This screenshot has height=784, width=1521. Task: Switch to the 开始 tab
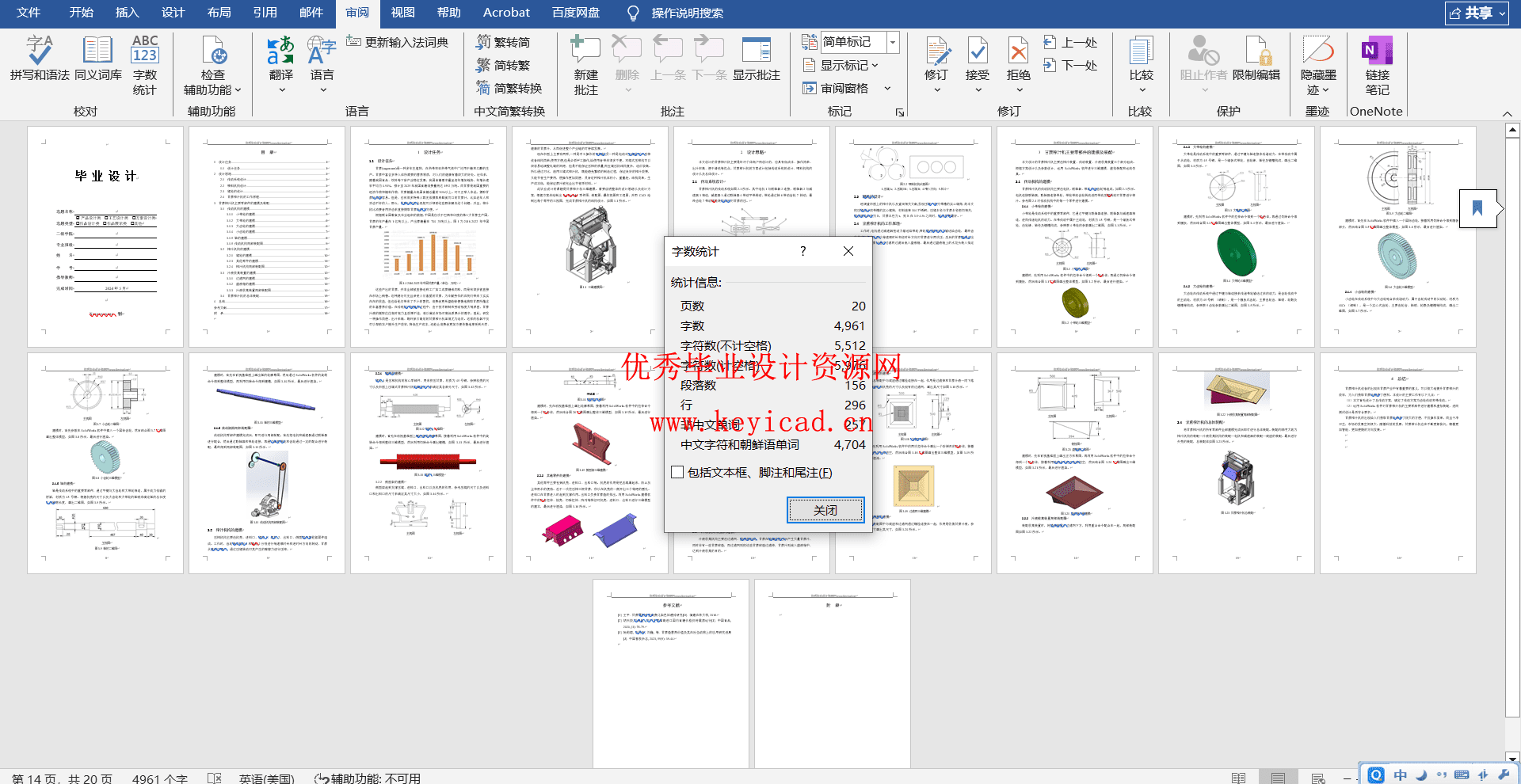tap(81, 13)
